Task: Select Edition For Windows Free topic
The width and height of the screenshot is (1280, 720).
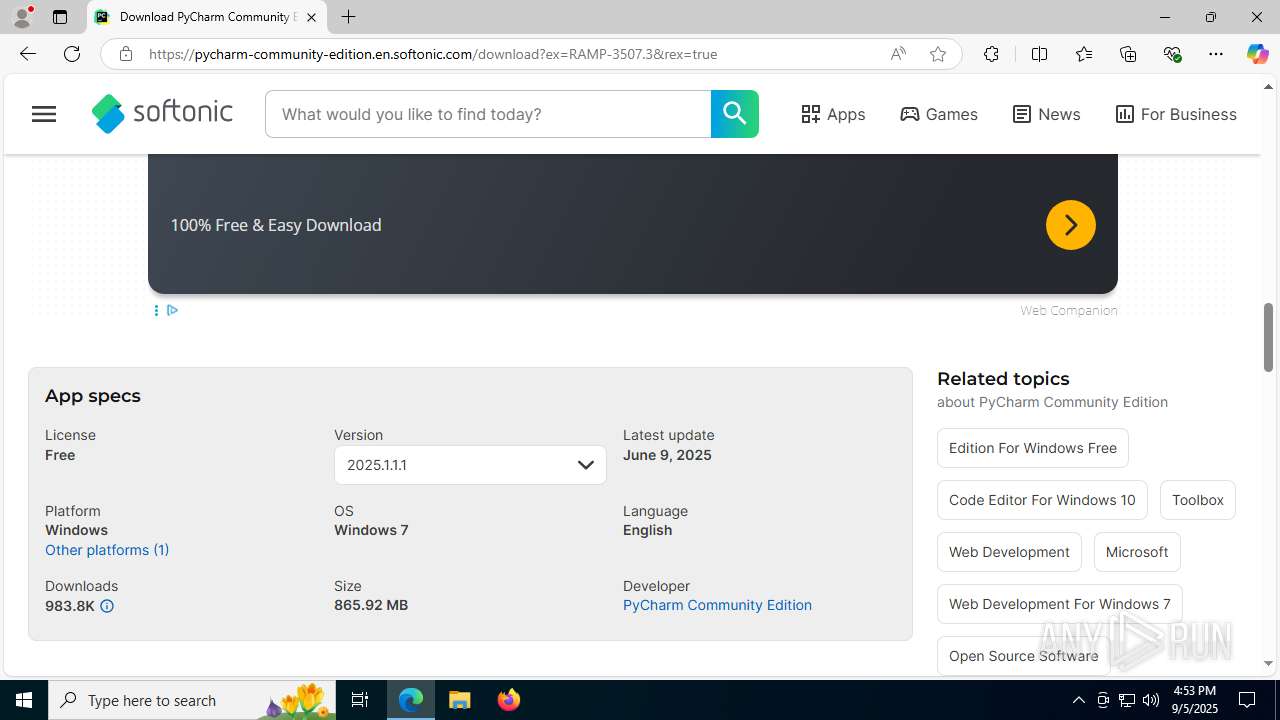Action: [1033, 448]
